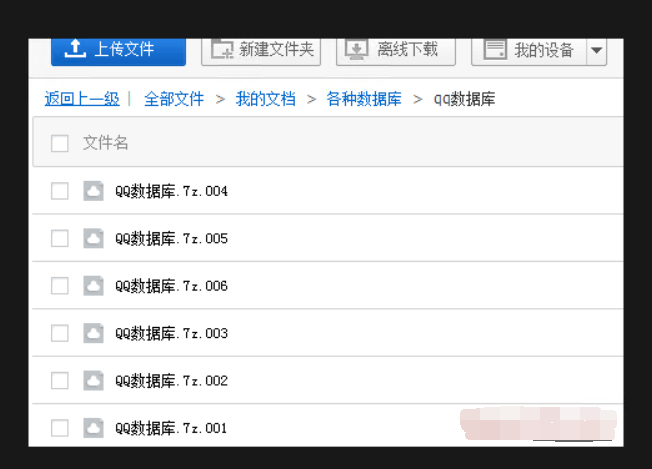Open file name QQ数据库.7z.003
This screenshot has height=469, width=652.
pyautogui.click(x=171, y=333)
